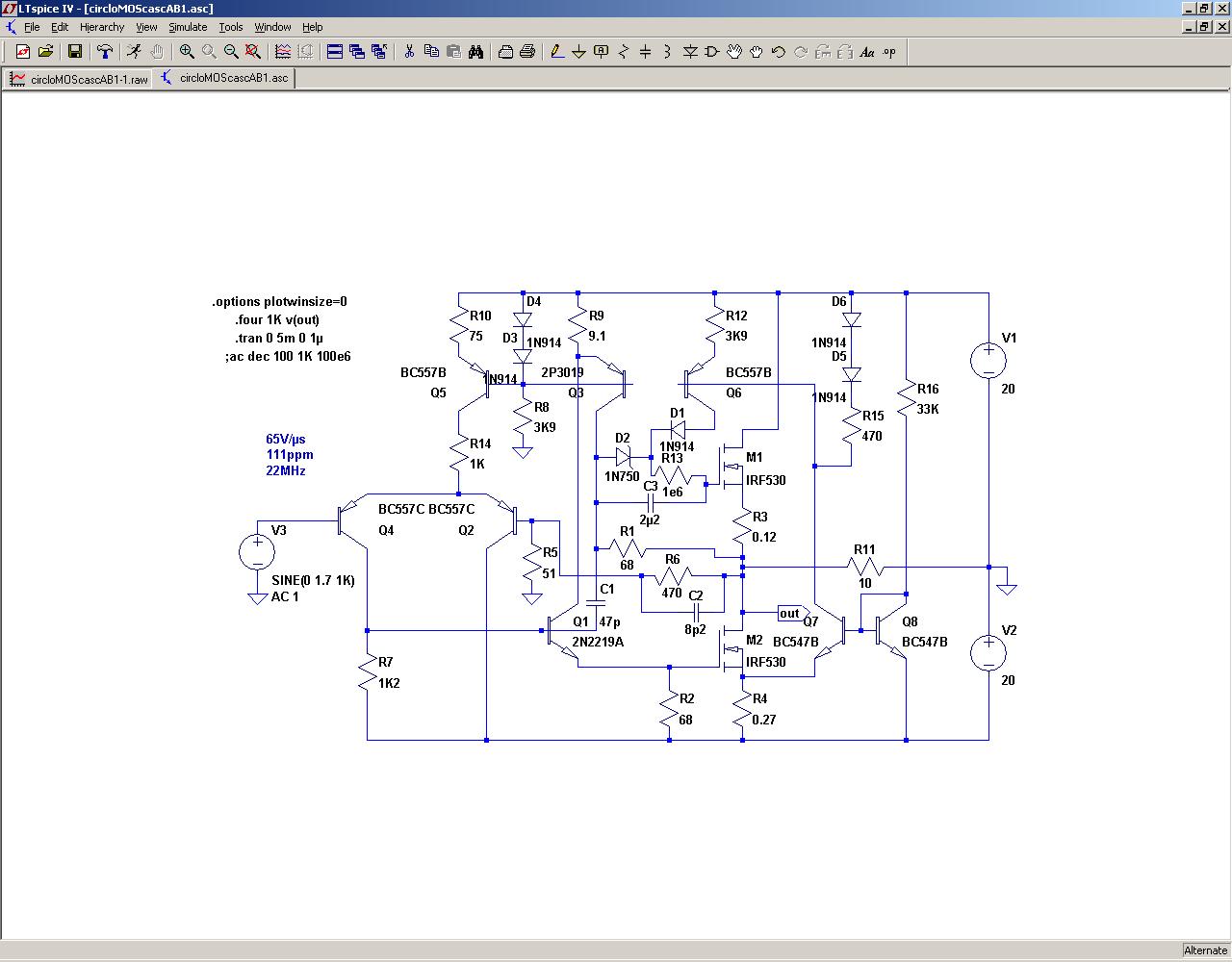Select the scissors cut tool
This screenshot has width=1232, height=962.
409,52
